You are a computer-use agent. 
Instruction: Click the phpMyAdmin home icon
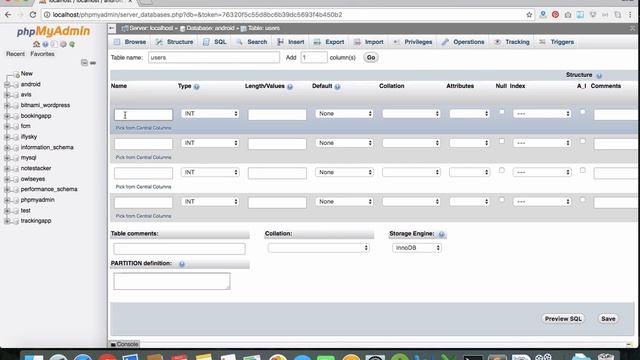coord(36,44)
